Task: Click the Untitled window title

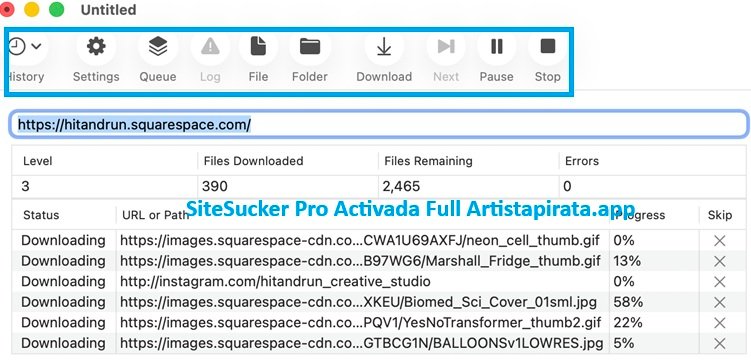Action: [x=108, y=10]
